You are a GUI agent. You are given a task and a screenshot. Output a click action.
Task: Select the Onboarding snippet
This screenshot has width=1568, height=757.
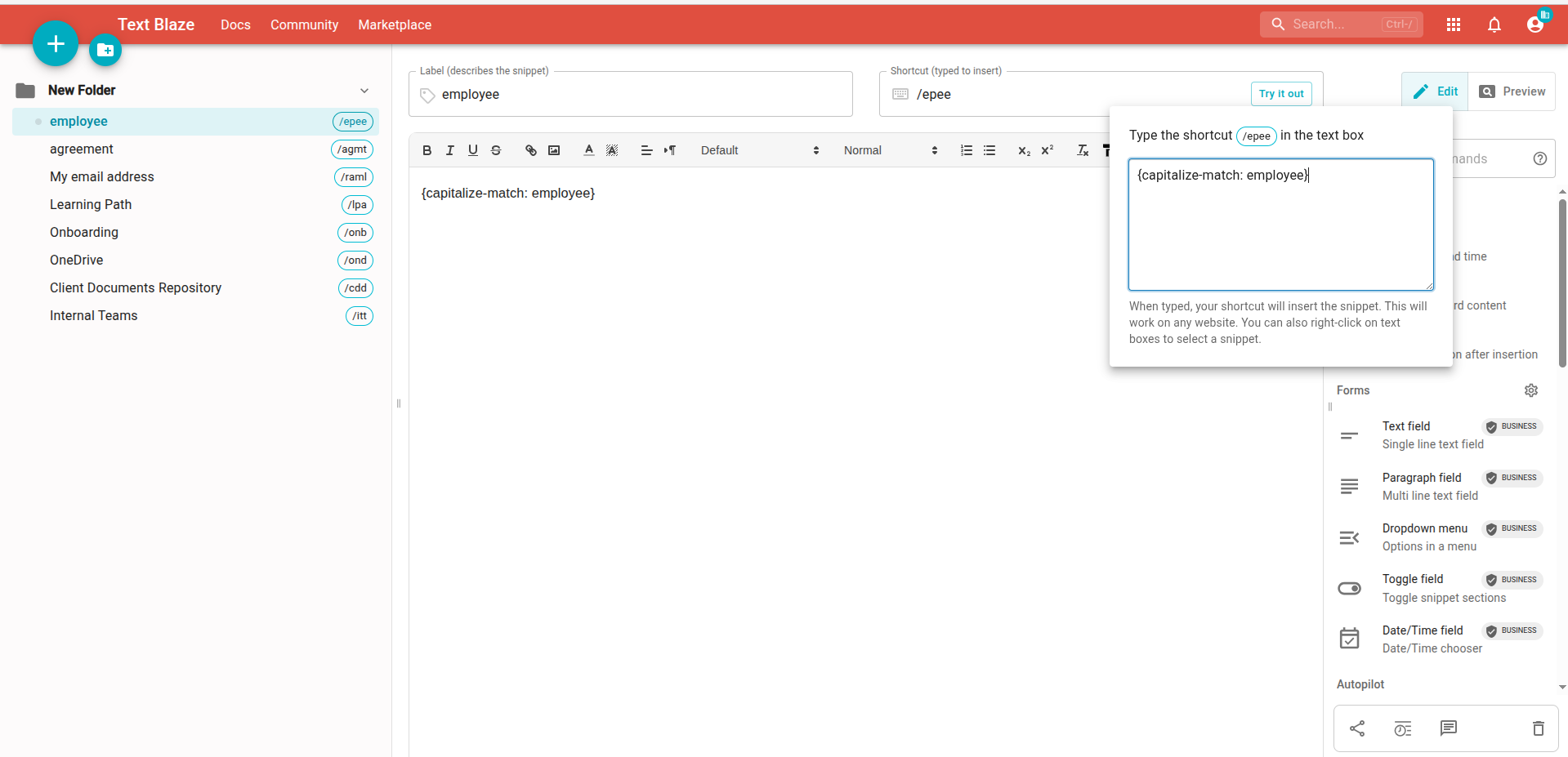[196, 233]
